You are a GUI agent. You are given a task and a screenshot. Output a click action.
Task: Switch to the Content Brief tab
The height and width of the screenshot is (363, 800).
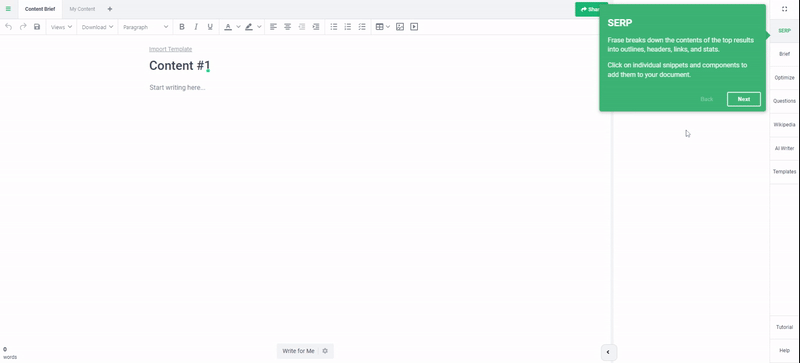[x=40, y=9]
